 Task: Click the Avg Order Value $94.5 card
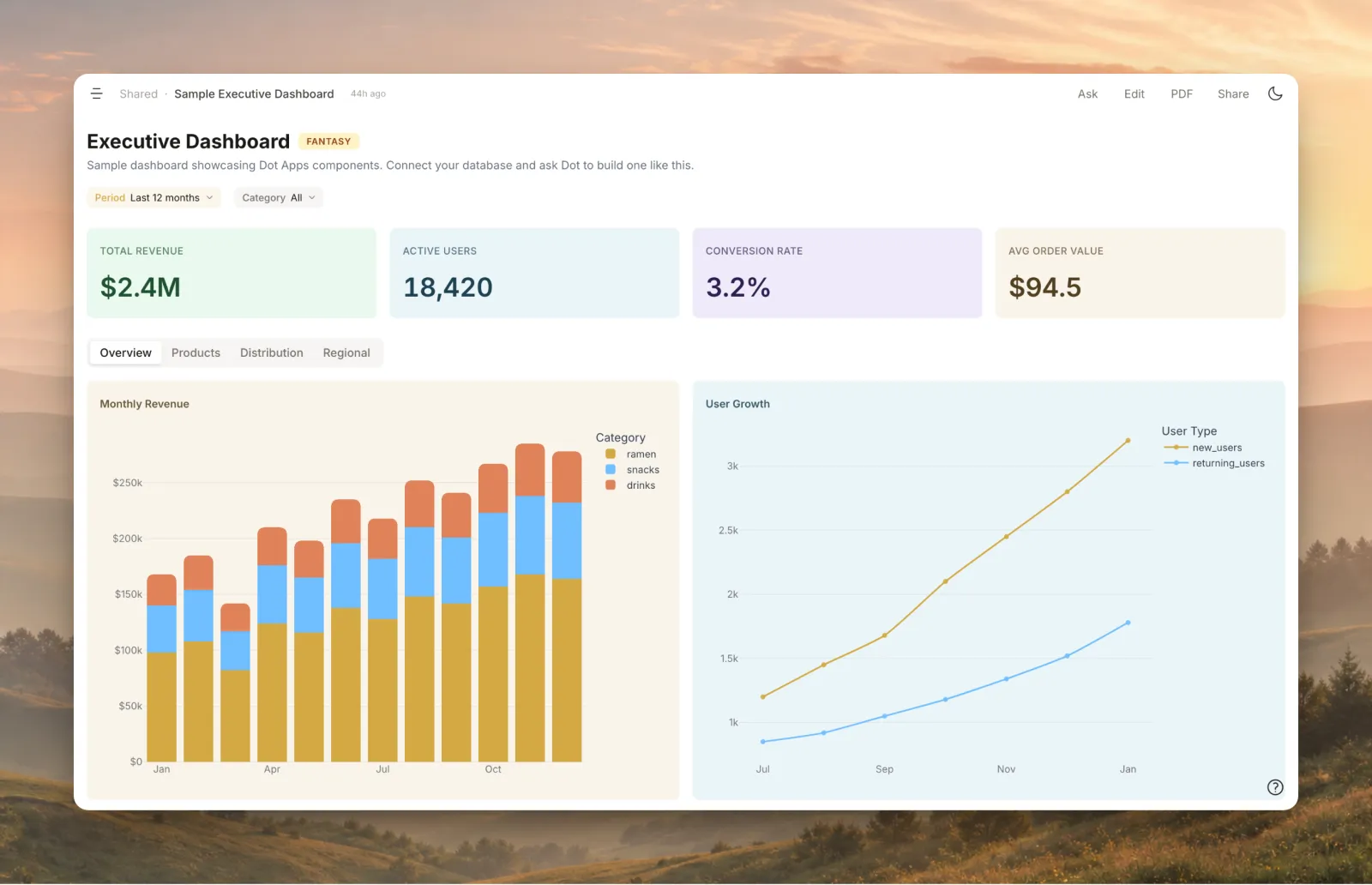[x=1140, y=273]
